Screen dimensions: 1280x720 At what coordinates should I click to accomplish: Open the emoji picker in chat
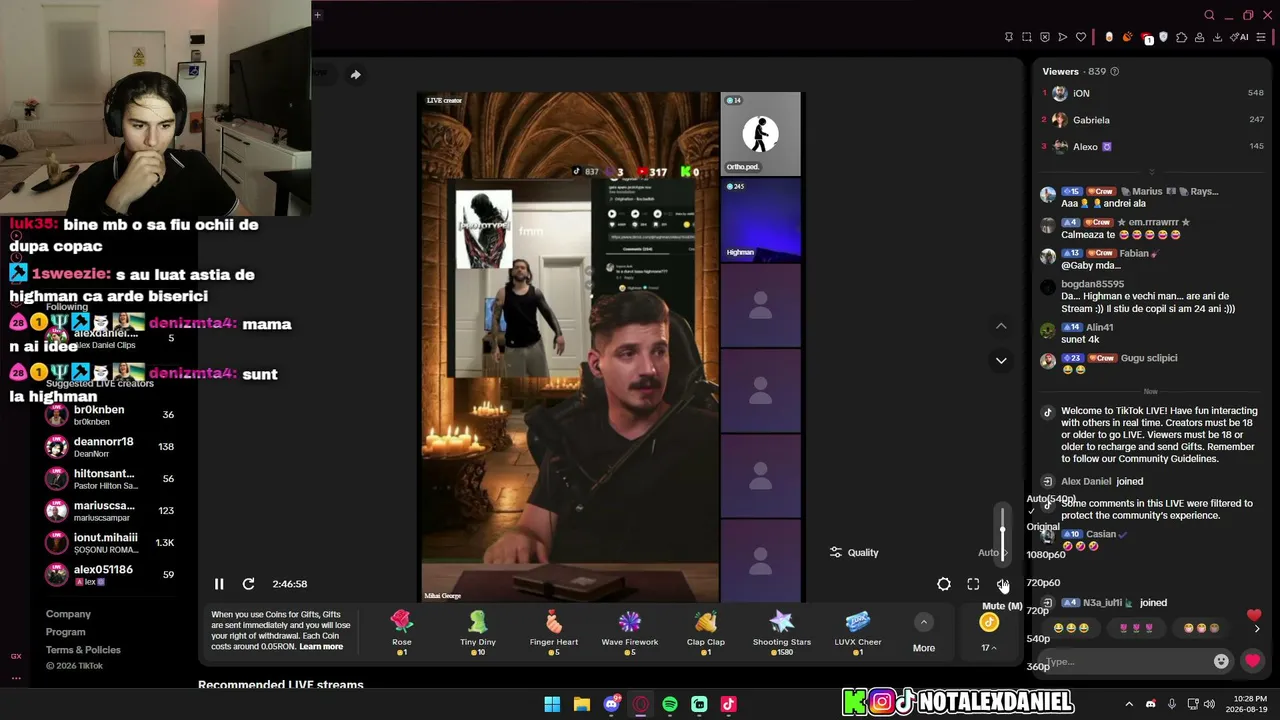pyautogui.click(x=1221, y=661)
